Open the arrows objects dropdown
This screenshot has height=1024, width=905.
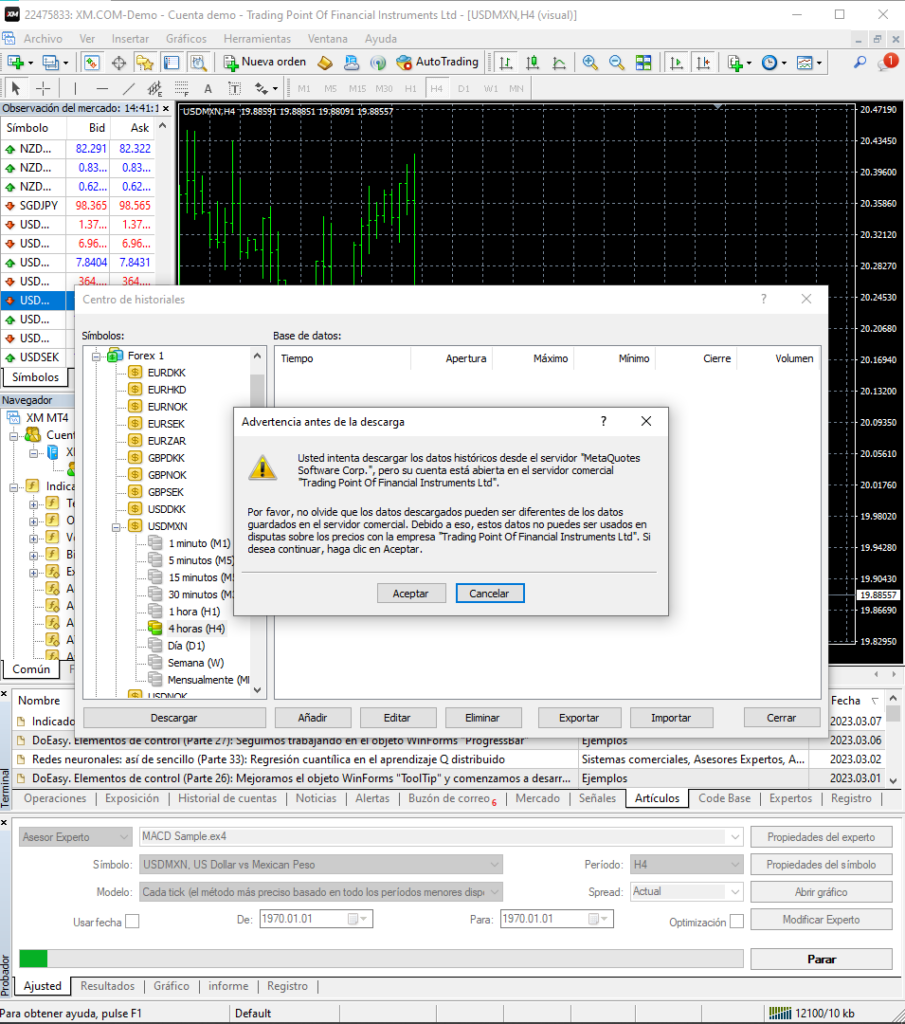[x=275, y=89]
